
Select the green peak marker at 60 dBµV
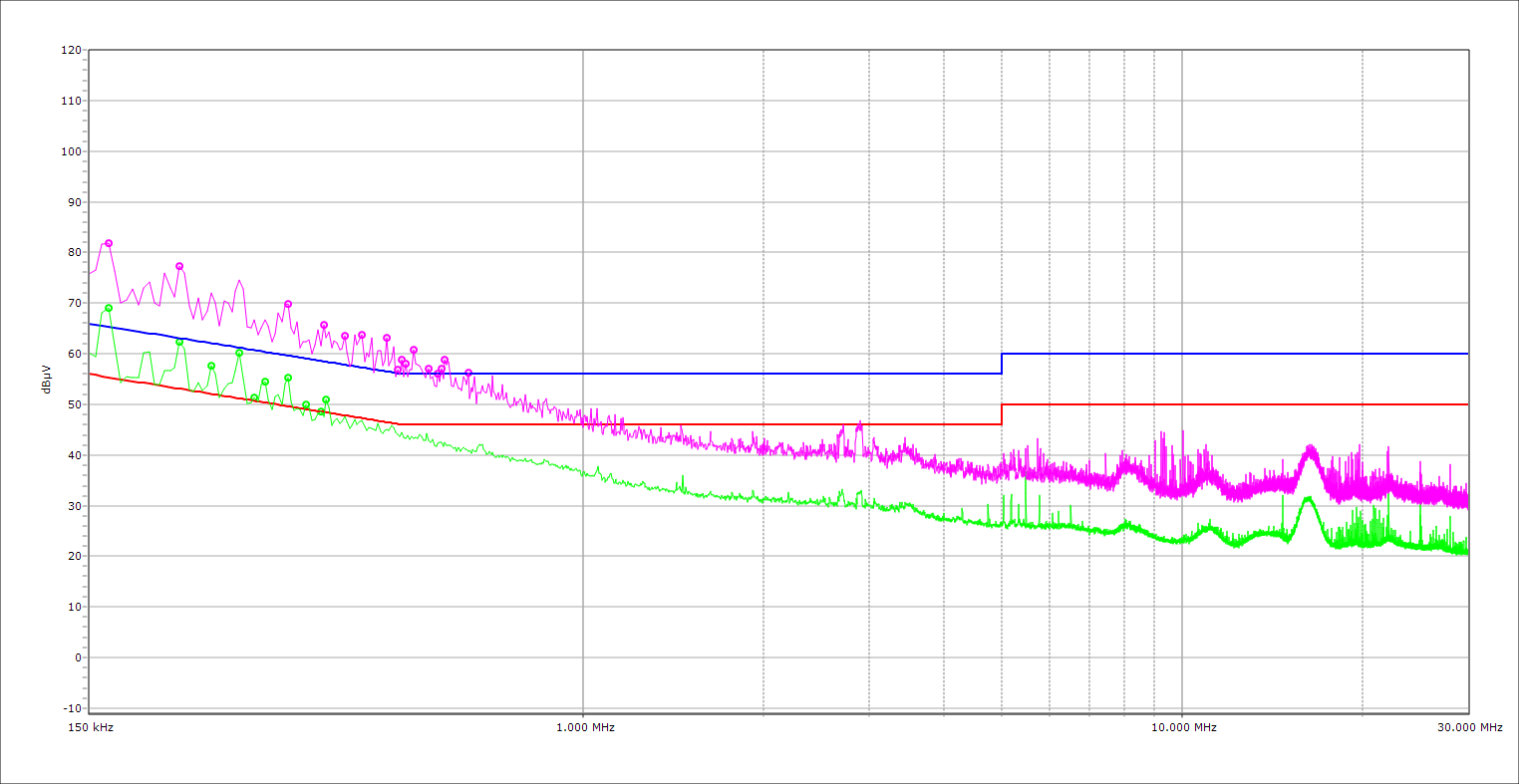click(239, 353)
